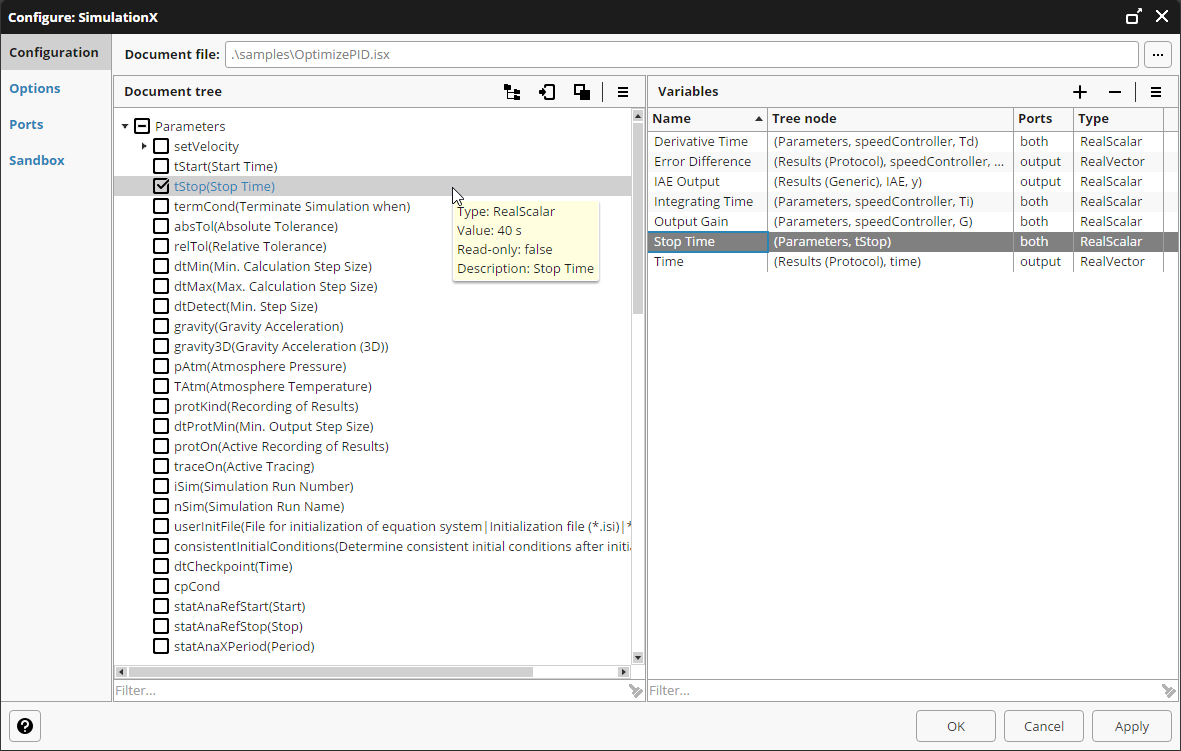This screenshot has width=1181, height=751.
Task: Click the overlapping squares icon in Document tree
Action: pyautogui.click(x=581, y=92)
